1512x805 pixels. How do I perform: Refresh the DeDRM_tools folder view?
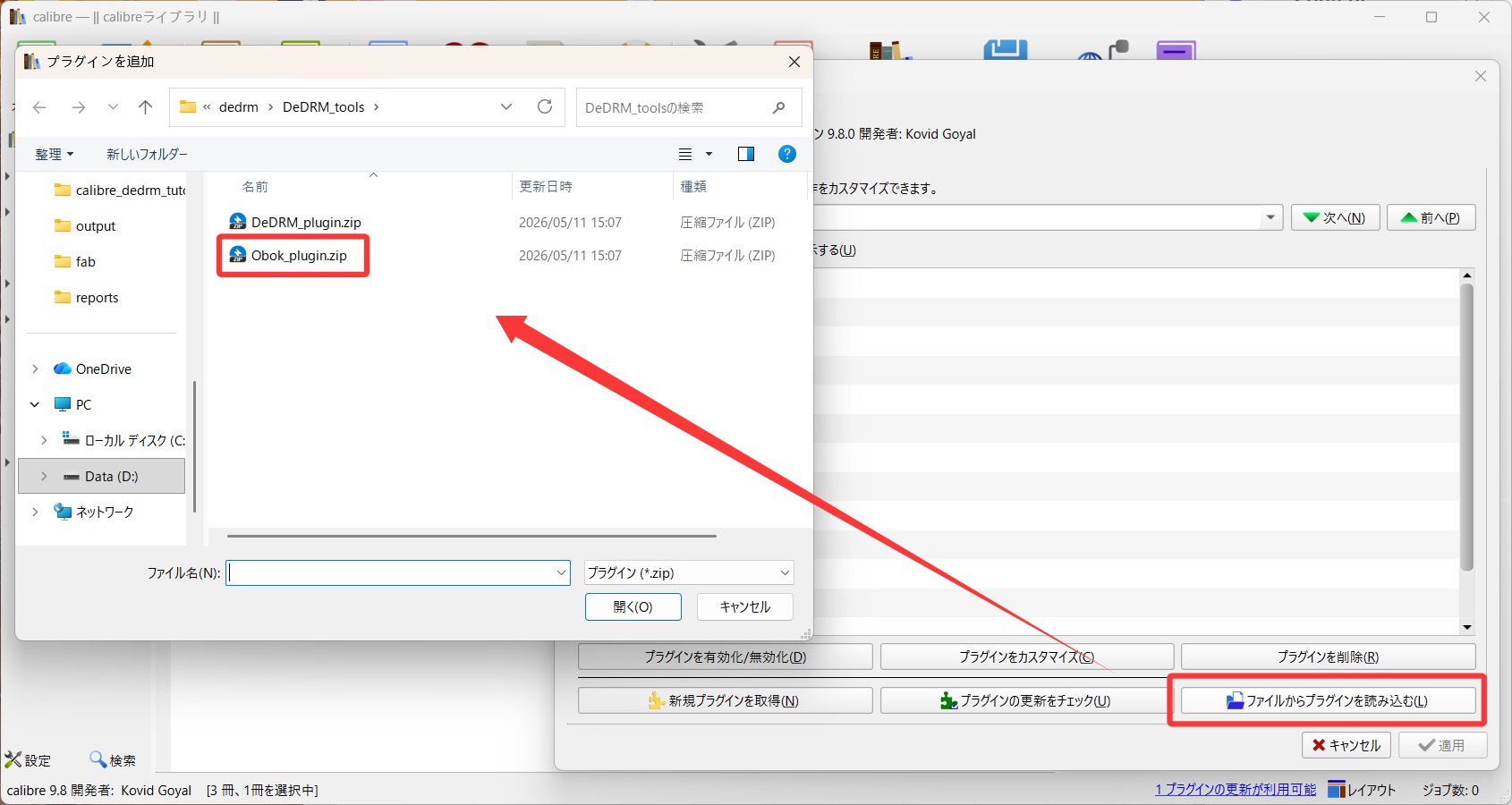point(545,107)
